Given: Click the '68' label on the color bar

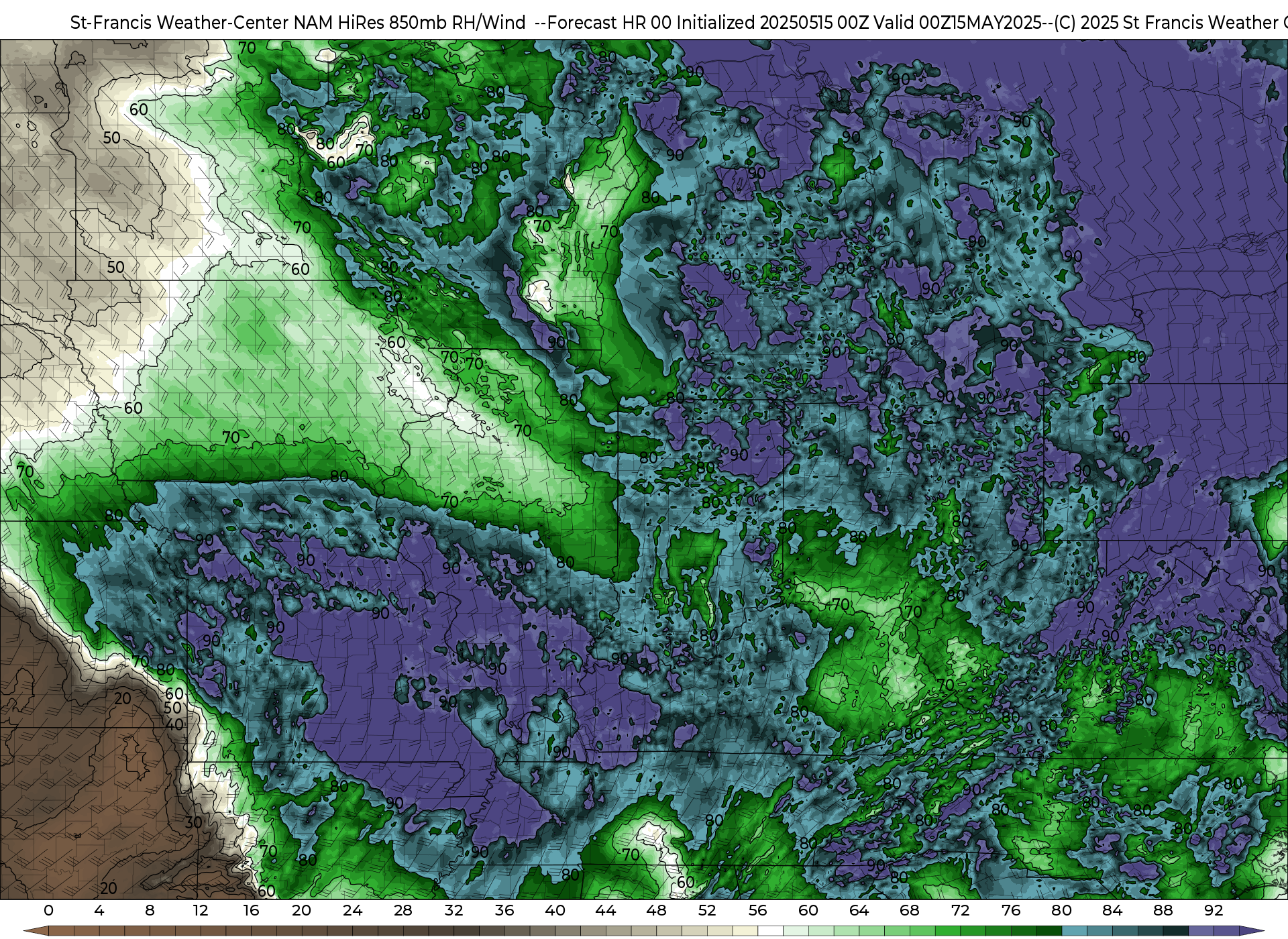Looking at the screenshot, I should pos(910,910).
